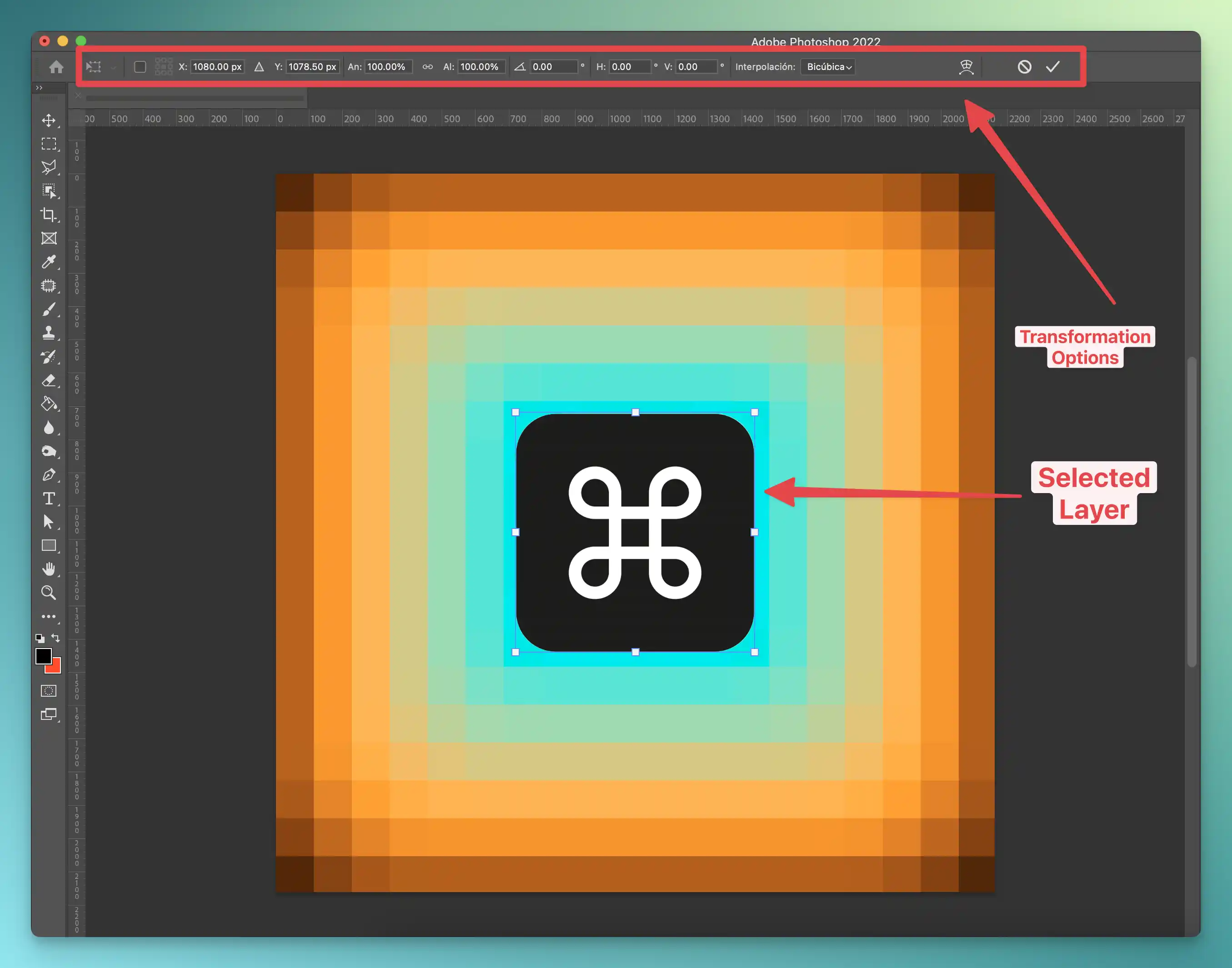
Task: Click the X position field
Action: click(x=217, y=67)
